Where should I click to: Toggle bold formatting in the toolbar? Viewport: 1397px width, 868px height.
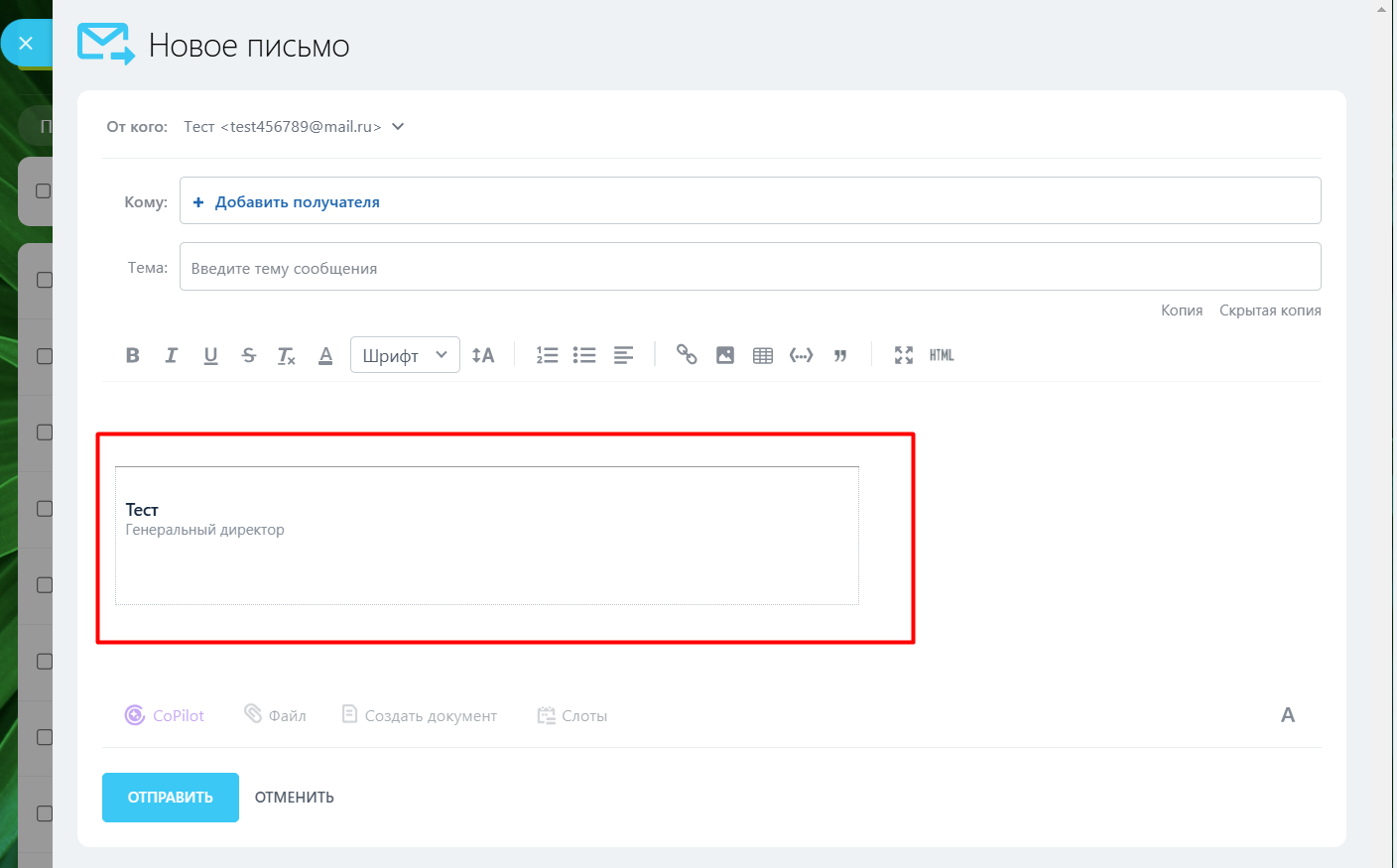132,354
